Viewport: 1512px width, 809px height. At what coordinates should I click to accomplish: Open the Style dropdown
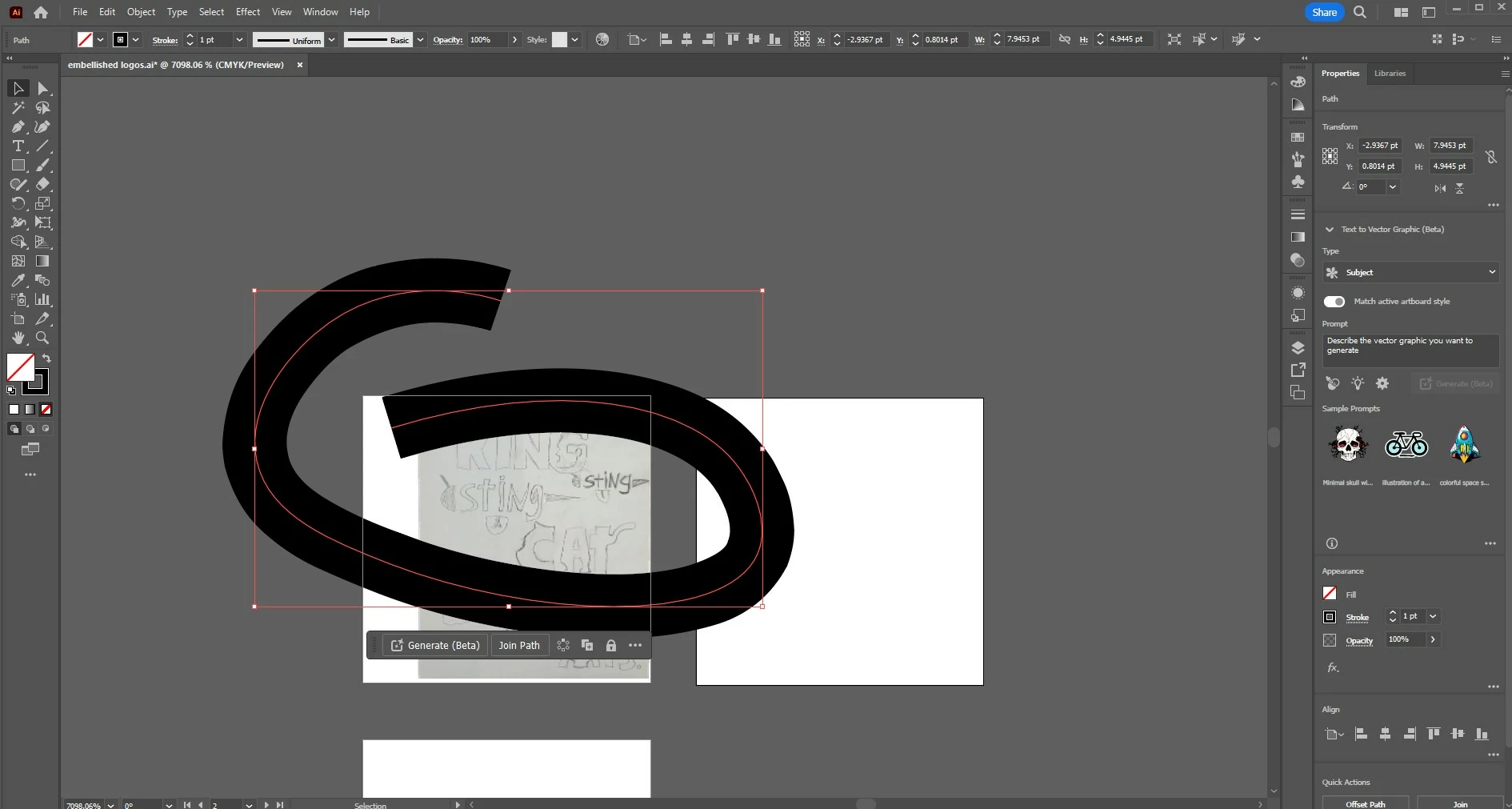pos(574,40)
